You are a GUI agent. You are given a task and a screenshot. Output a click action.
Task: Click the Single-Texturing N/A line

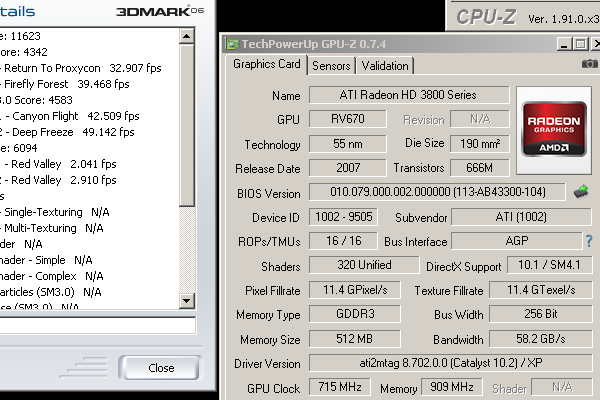pos(55,212)
